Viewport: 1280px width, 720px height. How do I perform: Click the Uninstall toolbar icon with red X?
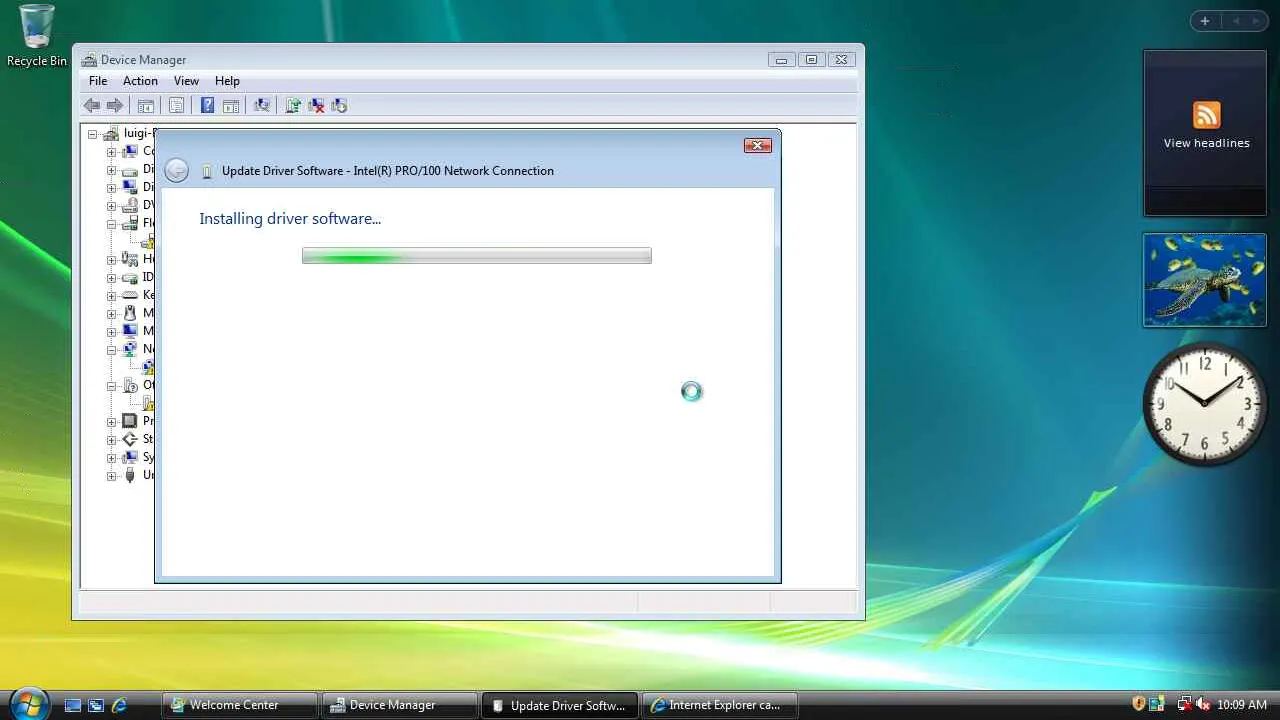click(x=316, y=105)
